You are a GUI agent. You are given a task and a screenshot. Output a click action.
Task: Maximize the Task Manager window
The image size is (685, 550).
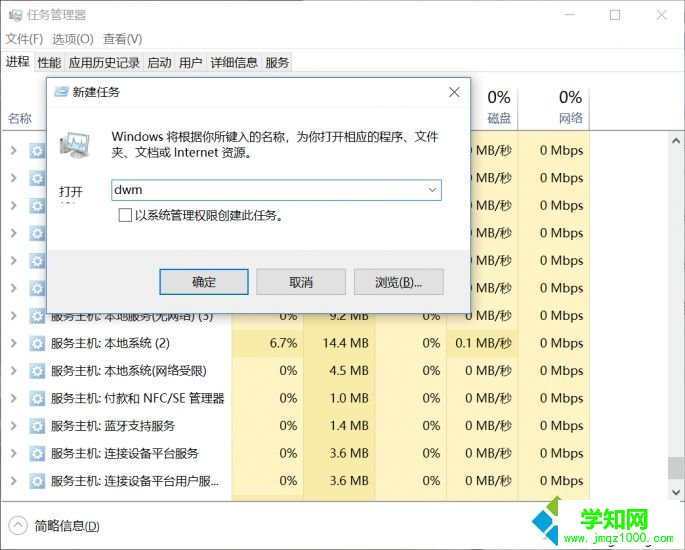point(615,15)
